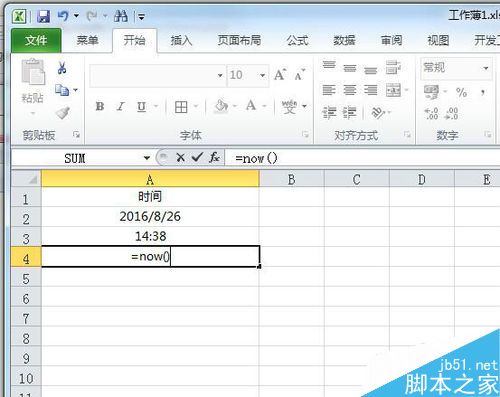Viewport: 500px width, 397px height.
Task: Toggle Bold formatting
Action: tap(100, 107)
